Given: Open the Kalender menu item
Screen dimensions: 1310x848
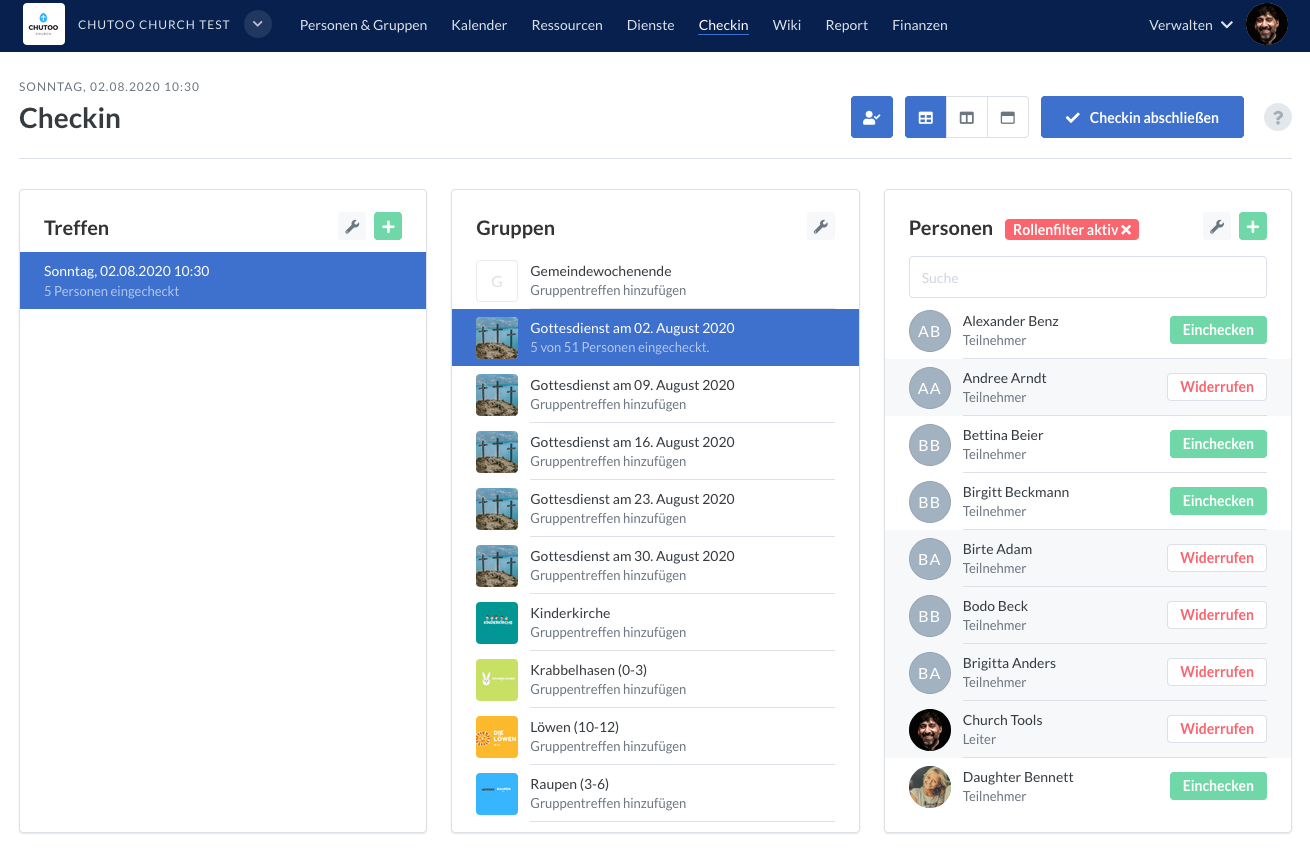Looking at the screenshot, I should point(479,25).
